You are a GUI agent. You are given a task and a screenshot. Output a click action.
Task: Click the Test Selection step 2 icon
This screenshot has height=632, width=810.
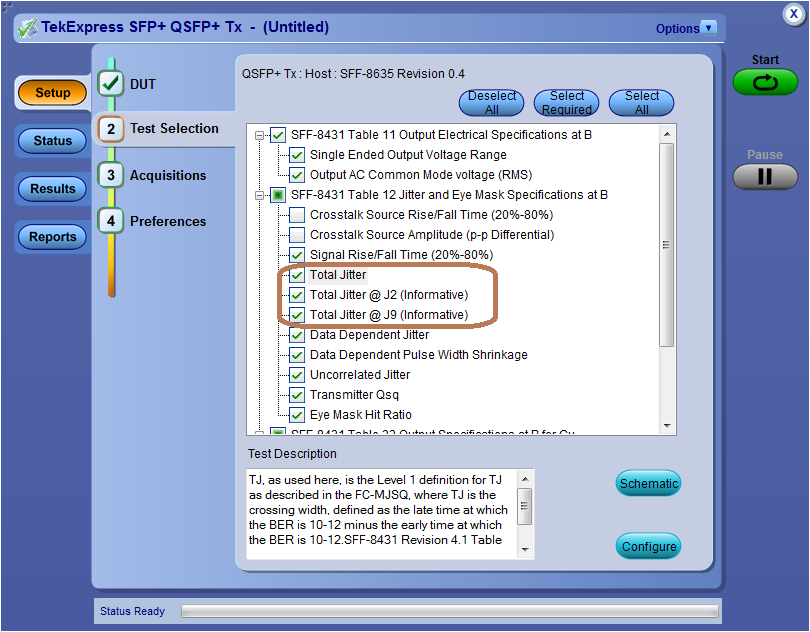(111, 129)
